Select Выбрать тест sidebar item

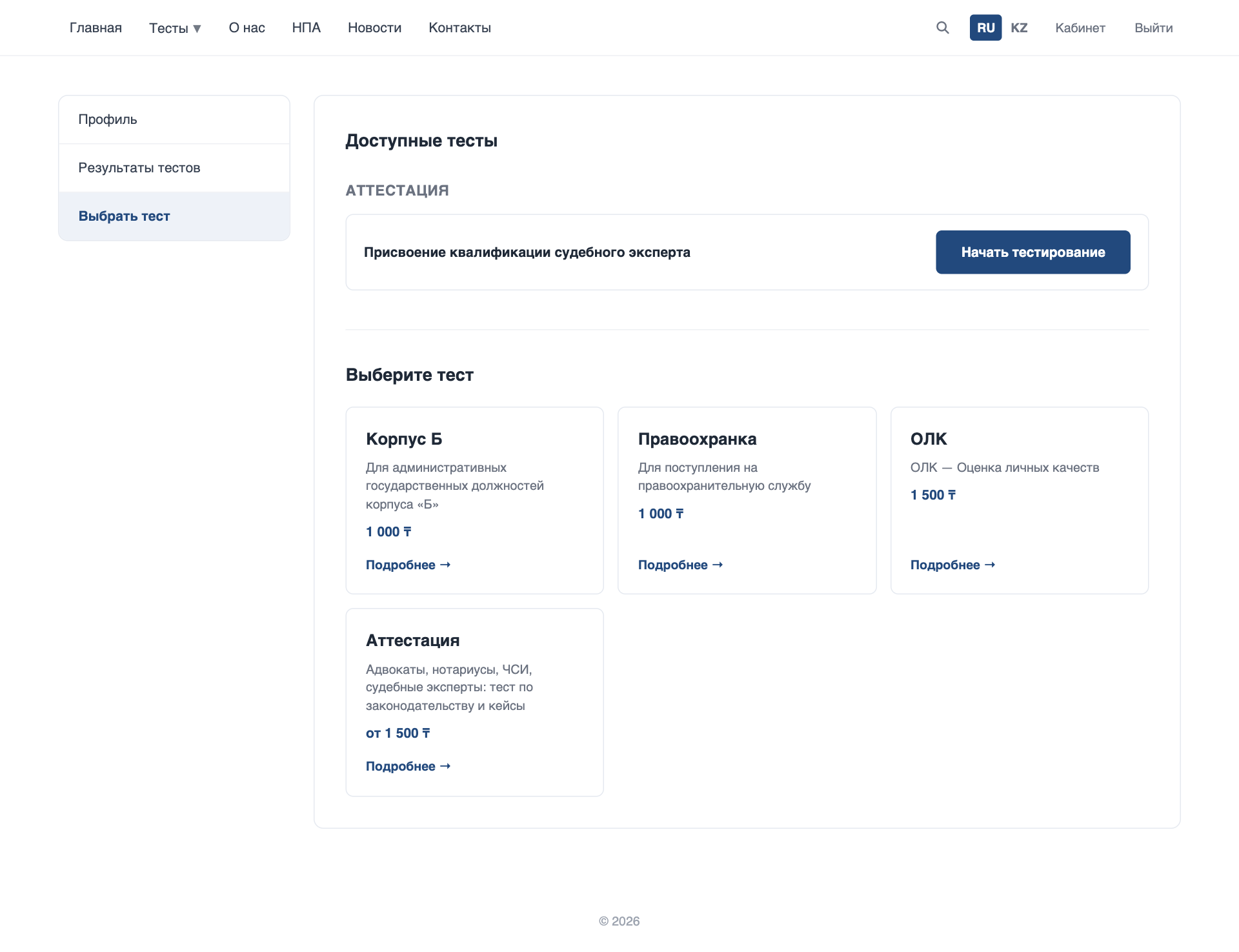(x=174, y=216)
